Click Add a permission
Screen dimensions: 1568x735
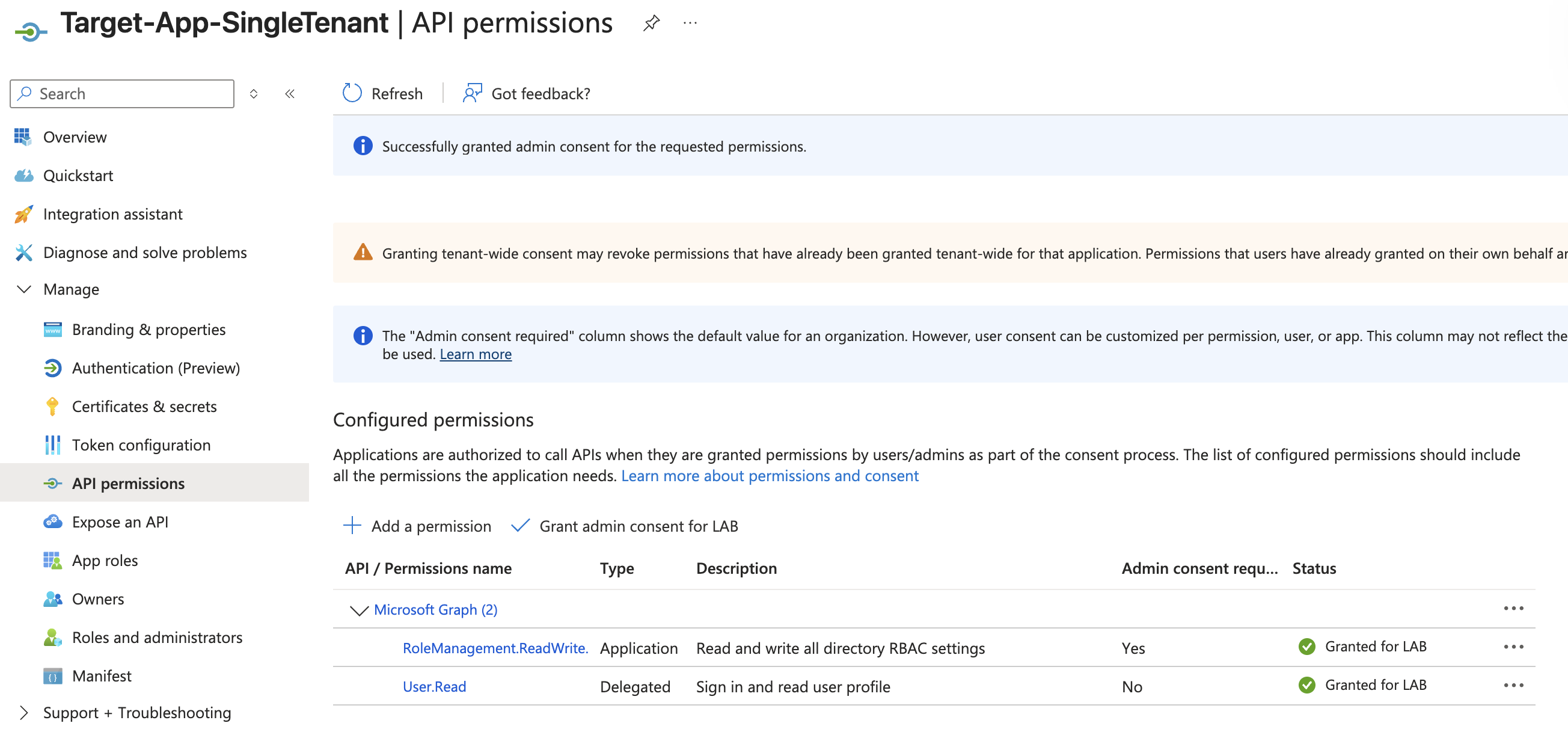click(417, 526)
